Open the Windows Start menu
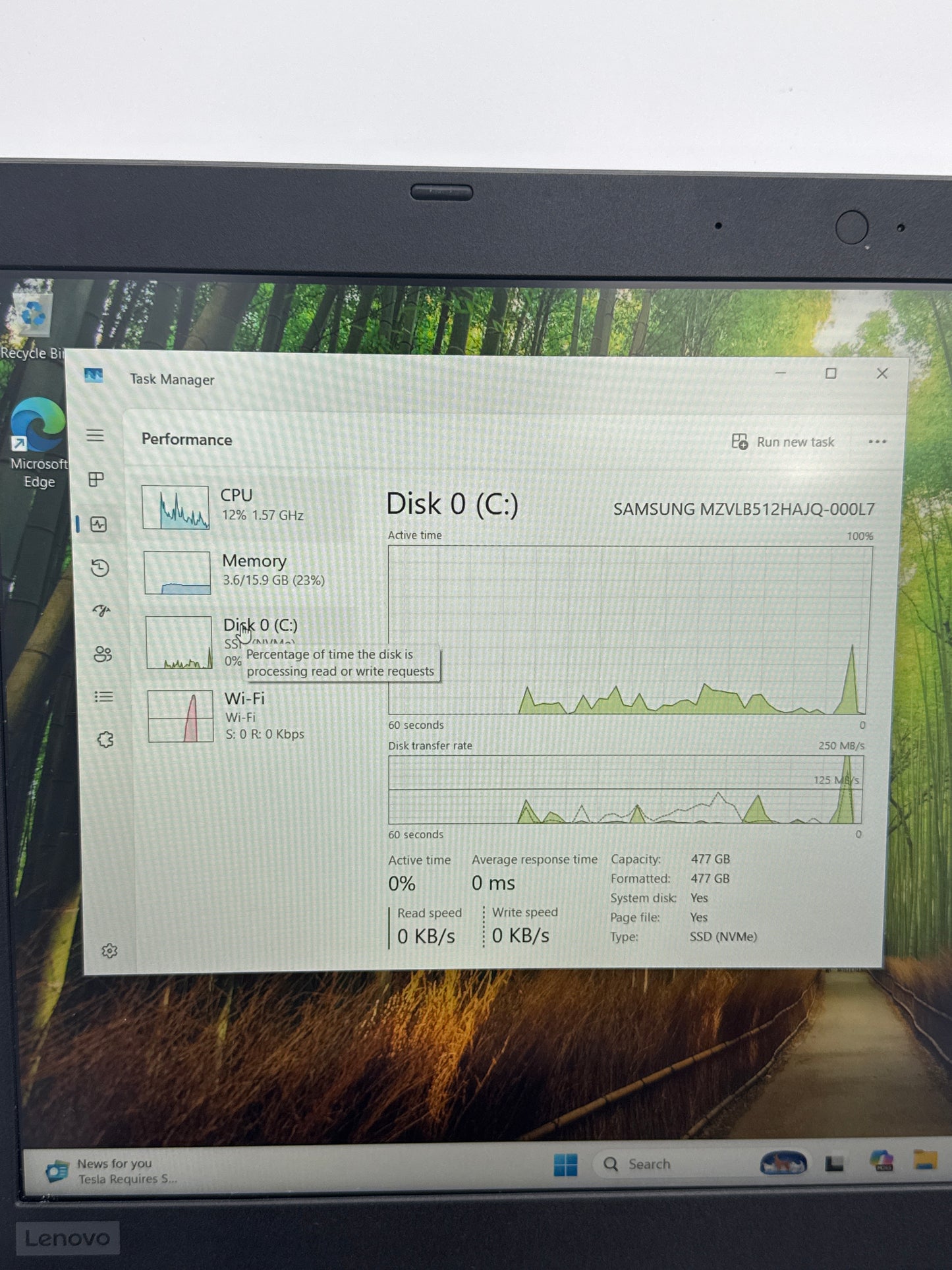Viewport: 952px width, 1270px height. (565, 1165)
